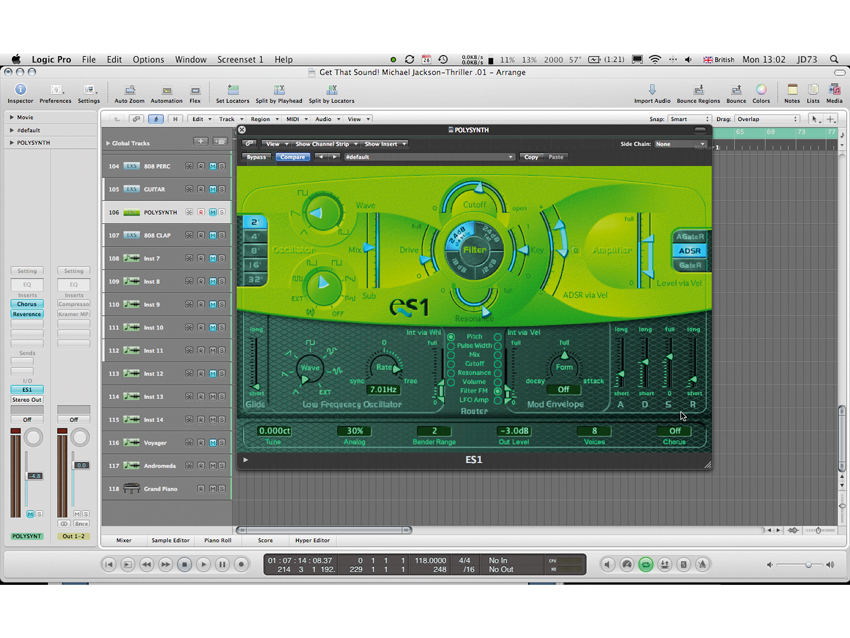Open the Snap mode dropdown
Screen dimensions: 850x638
click(689, 119)
